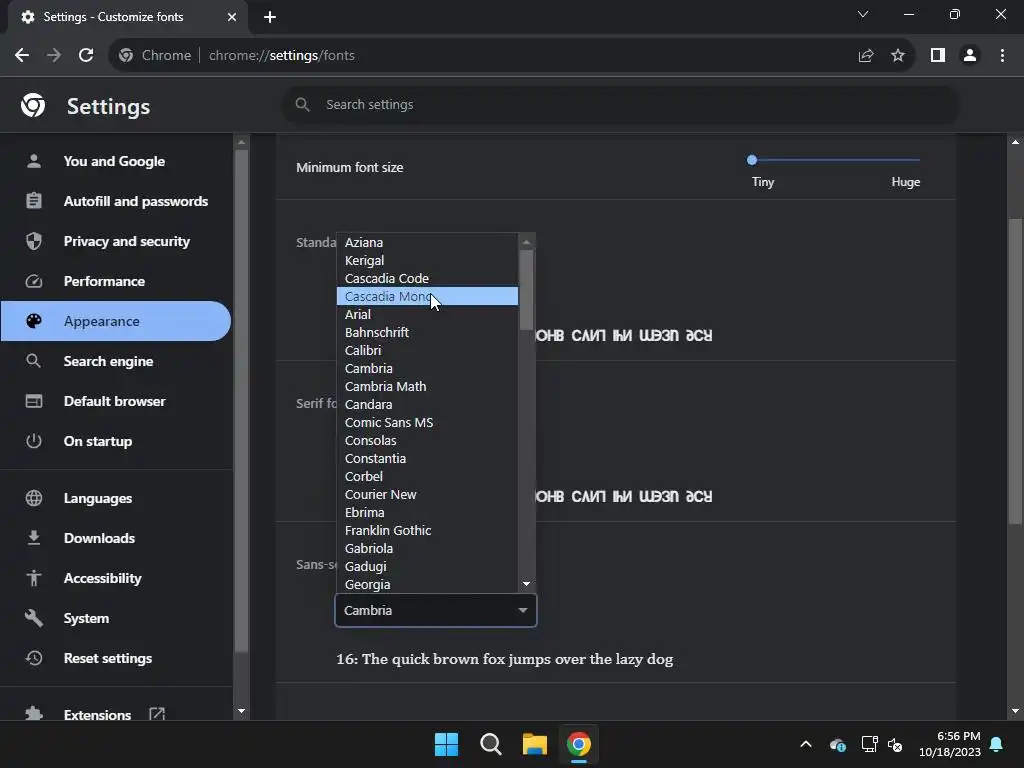This screenshot has height=768, width=1024.
Task: Select Arial in font list
Action: click(427, 314)
